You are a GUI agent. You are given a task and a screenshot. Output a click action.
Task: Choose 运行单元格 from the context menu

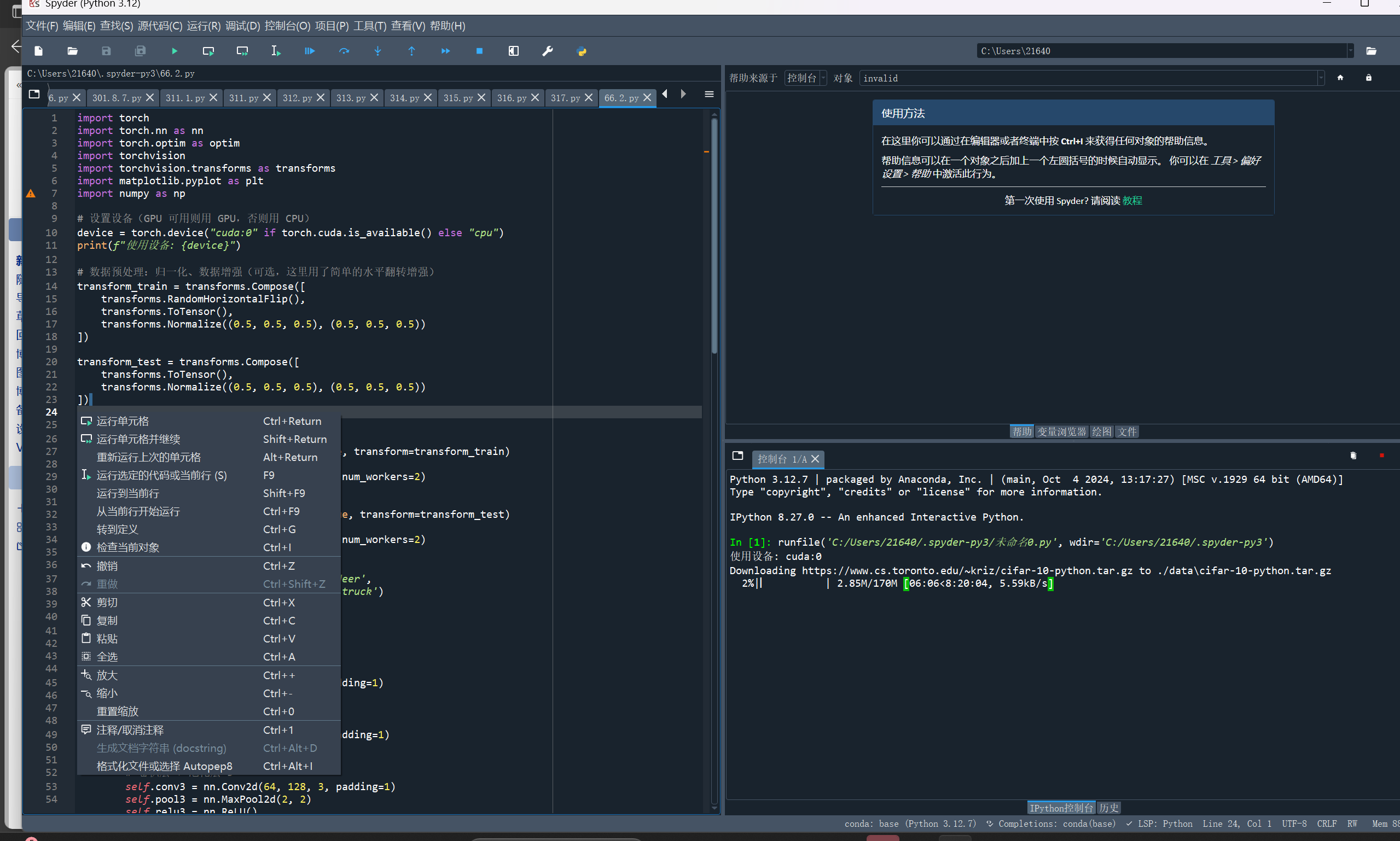click(x=123, y=421)
